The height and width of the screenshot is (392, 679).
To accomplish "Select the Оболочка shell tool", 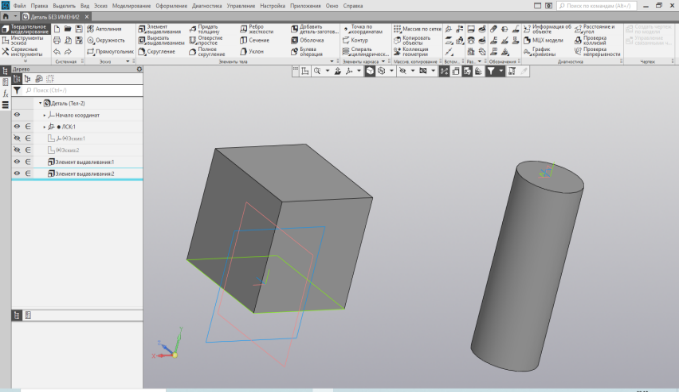I will click(307, 40).
